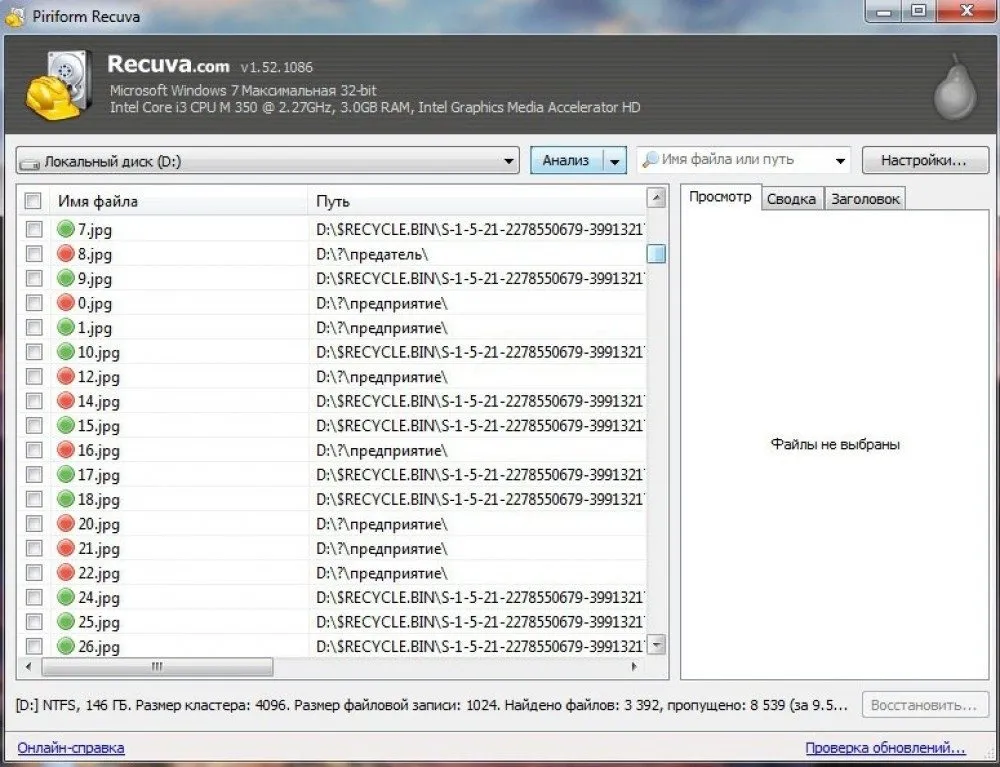The height and width of the screenshot is (767, 1000).
Task: Click the Восстановить... button
Action: [x=924, y=706]
